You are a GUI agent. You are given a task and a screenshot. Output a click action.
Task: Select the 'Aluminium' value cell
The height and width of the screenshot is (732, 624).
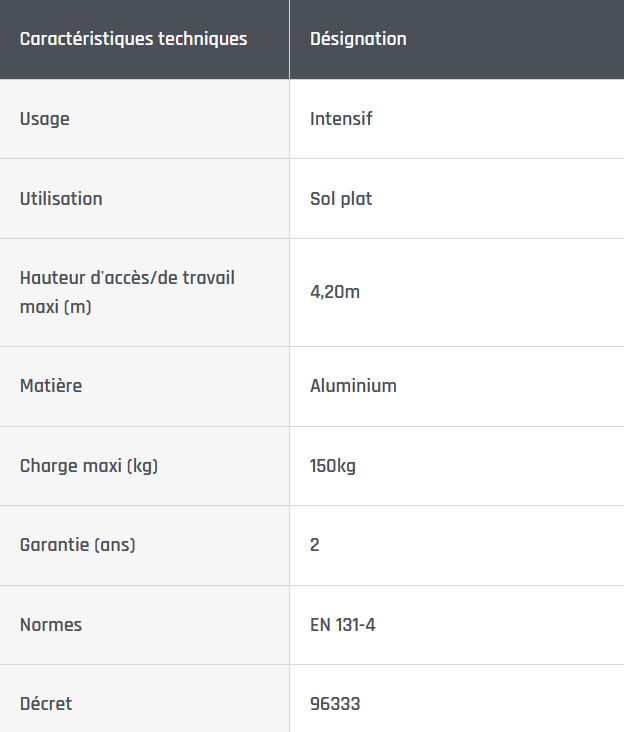(x=353, y=386)
